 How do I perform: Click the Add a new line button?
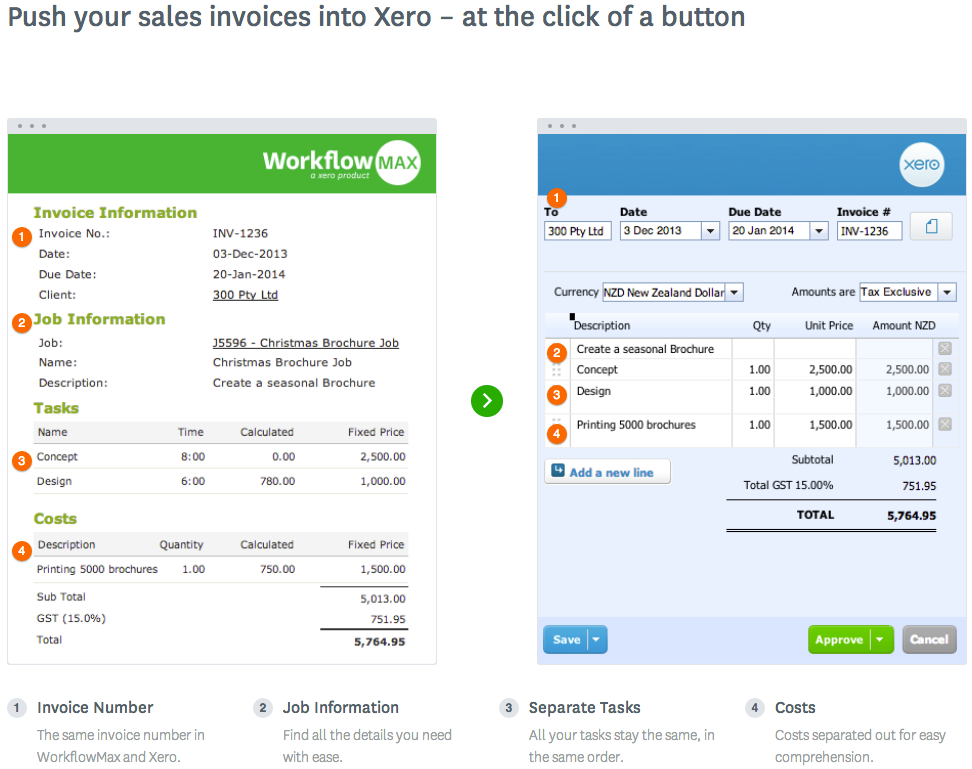tap(607, 472)
